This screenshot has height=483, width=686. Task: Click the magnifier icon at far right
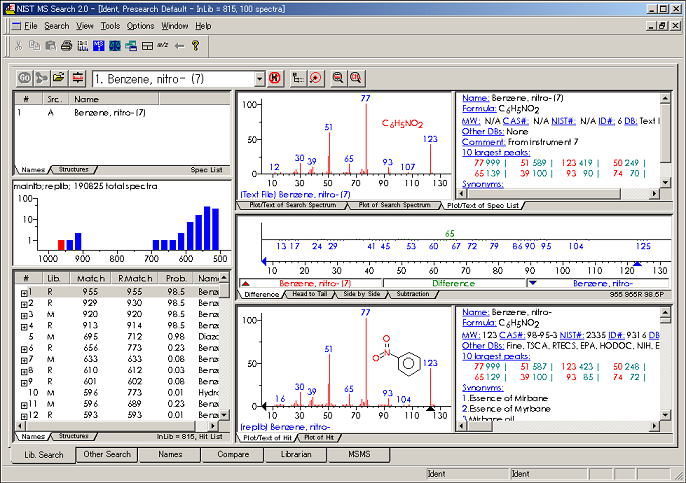click(x=356, y=78)
